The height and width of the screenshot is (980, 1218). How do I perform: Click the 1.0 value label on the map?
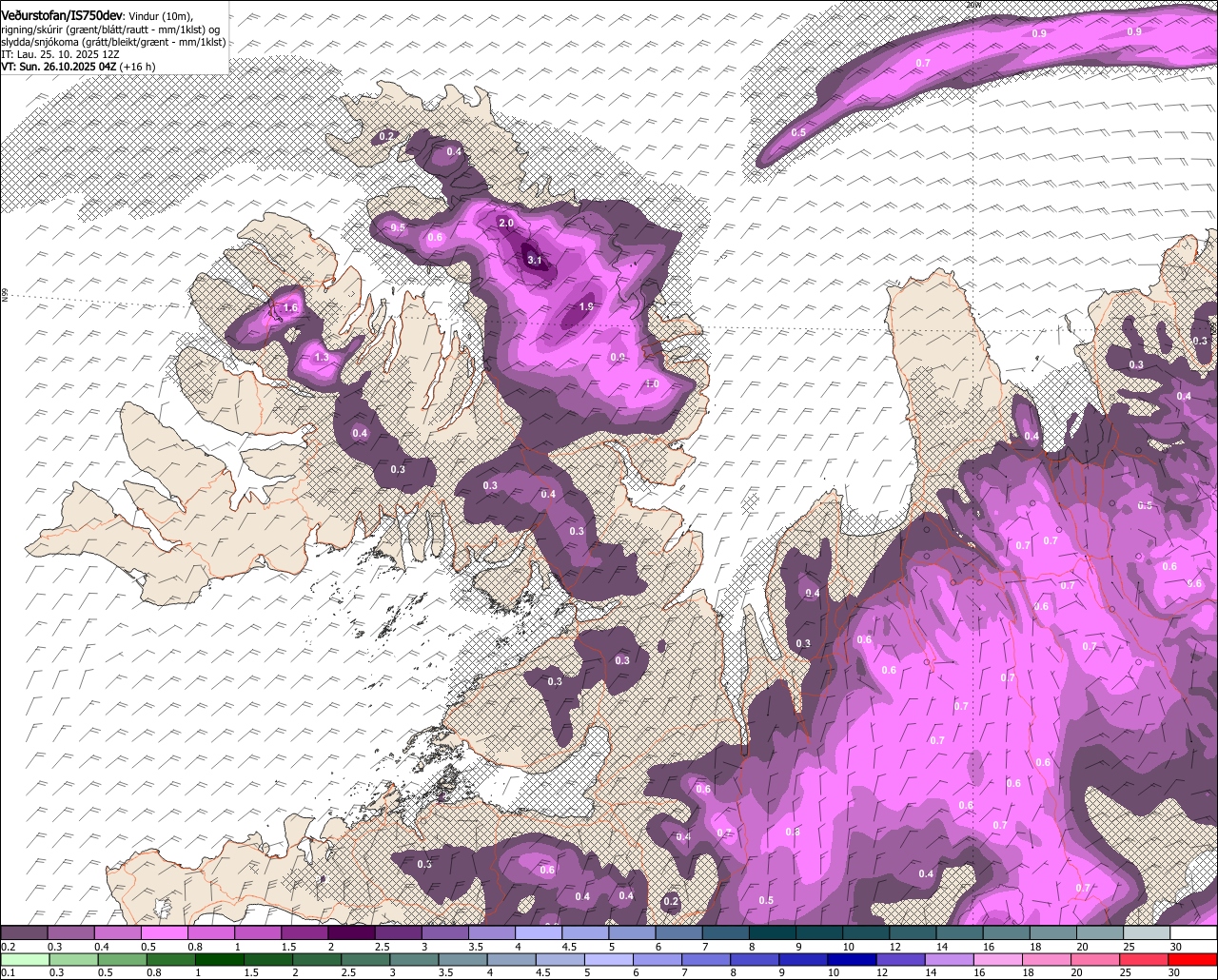tap(651, 383)
